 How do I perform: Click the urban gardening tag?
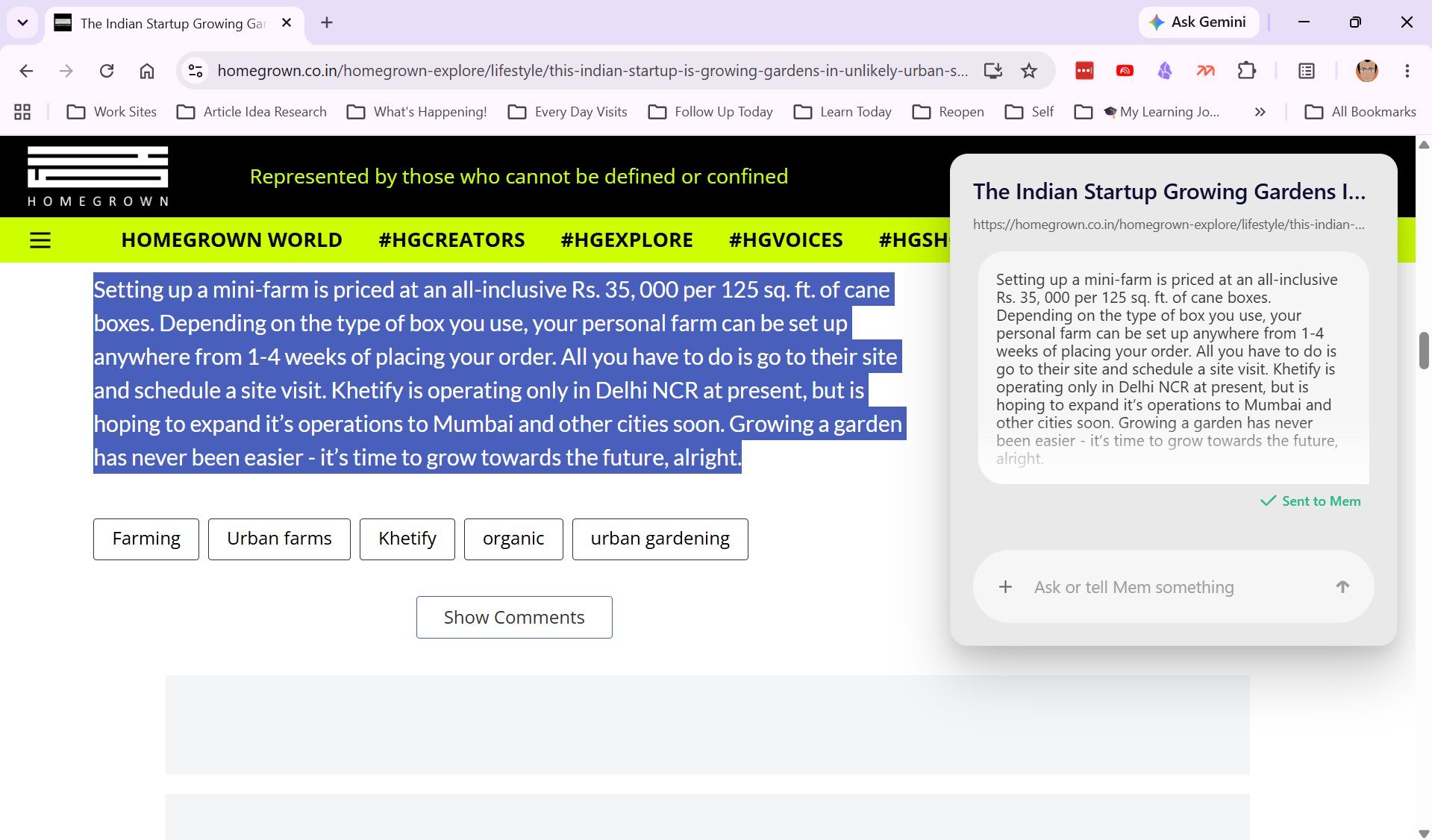pos(660,539)
